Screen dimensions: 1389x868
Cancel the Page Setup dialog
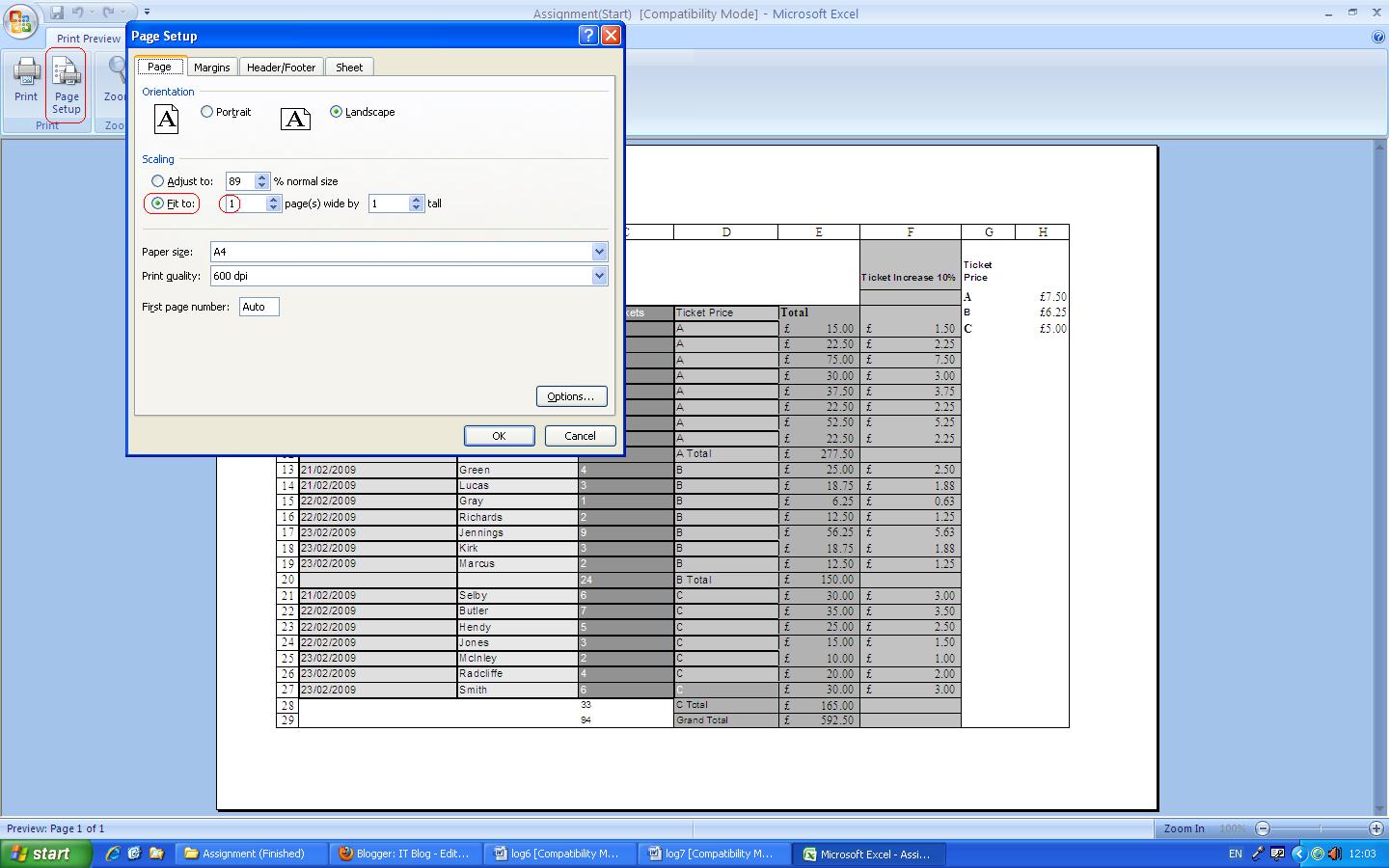pos(580,436)
